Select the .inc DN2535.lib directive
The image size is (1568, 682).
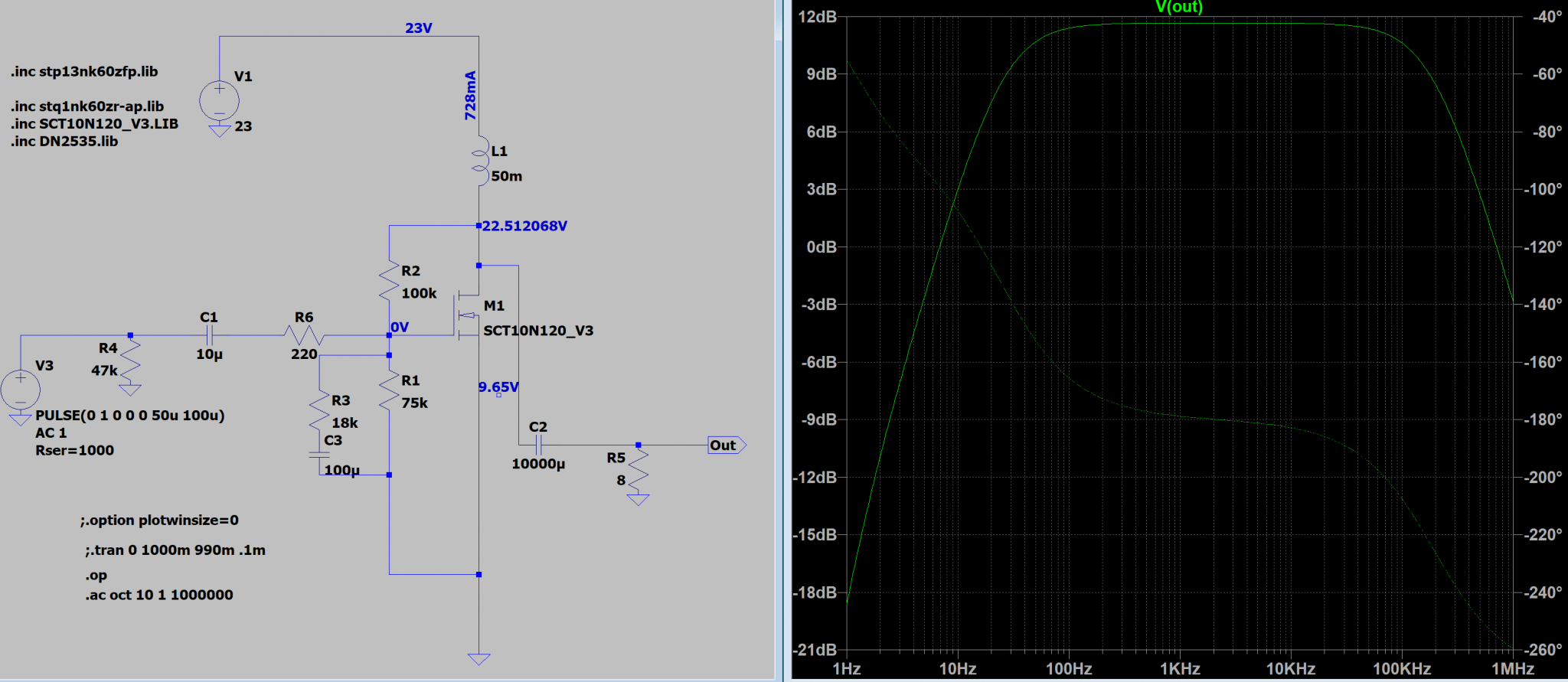tap(64, 142)
